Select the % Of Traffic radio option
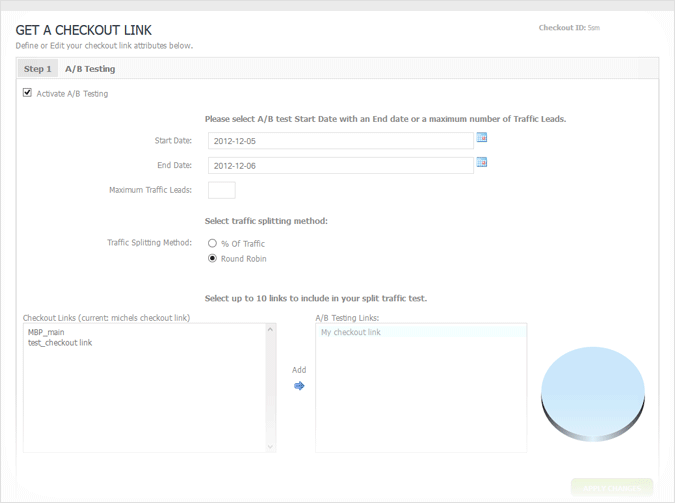 [x=212, y=243]
